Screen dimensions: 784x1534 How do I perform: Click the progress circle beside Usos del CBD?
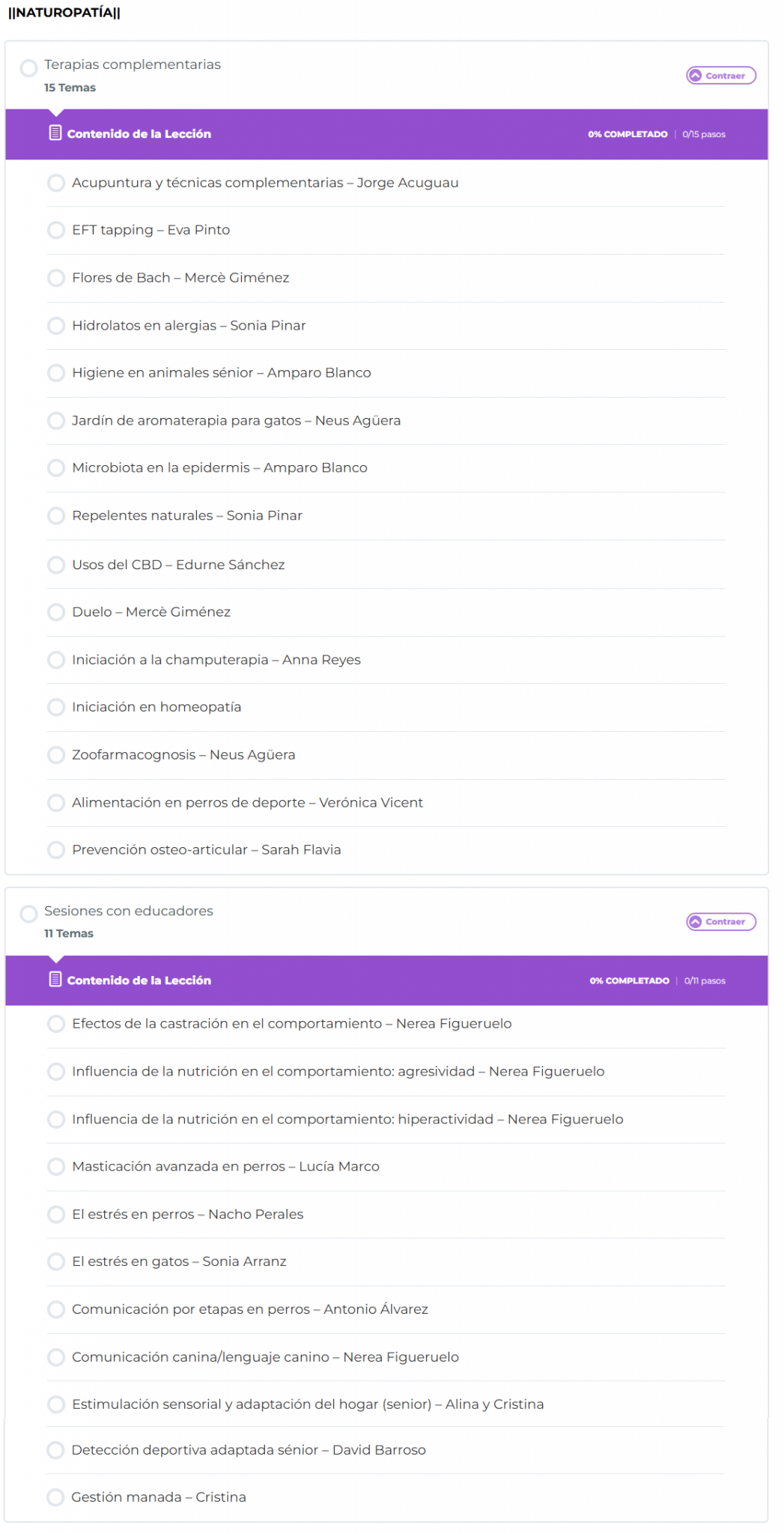pyautogui.click(x=56, y=565)
